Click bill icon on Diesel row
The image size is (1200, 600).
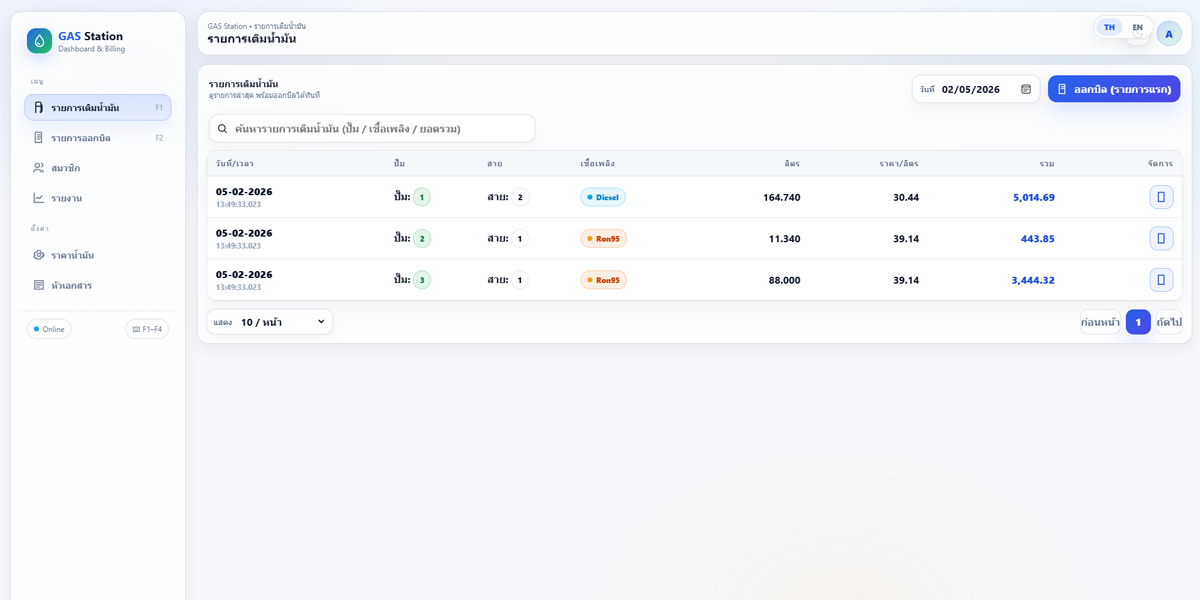[x=1161, y=197]
